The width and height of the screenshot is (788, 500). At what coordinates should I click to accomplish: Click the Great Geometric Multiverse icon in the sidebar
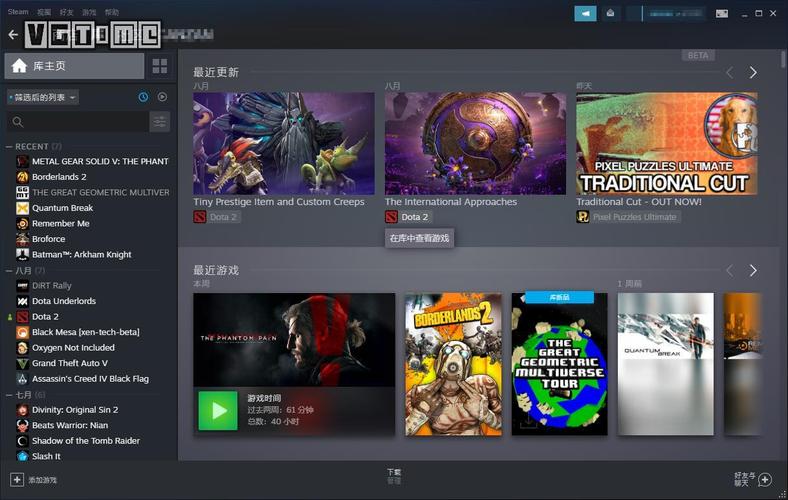(23, 192)
